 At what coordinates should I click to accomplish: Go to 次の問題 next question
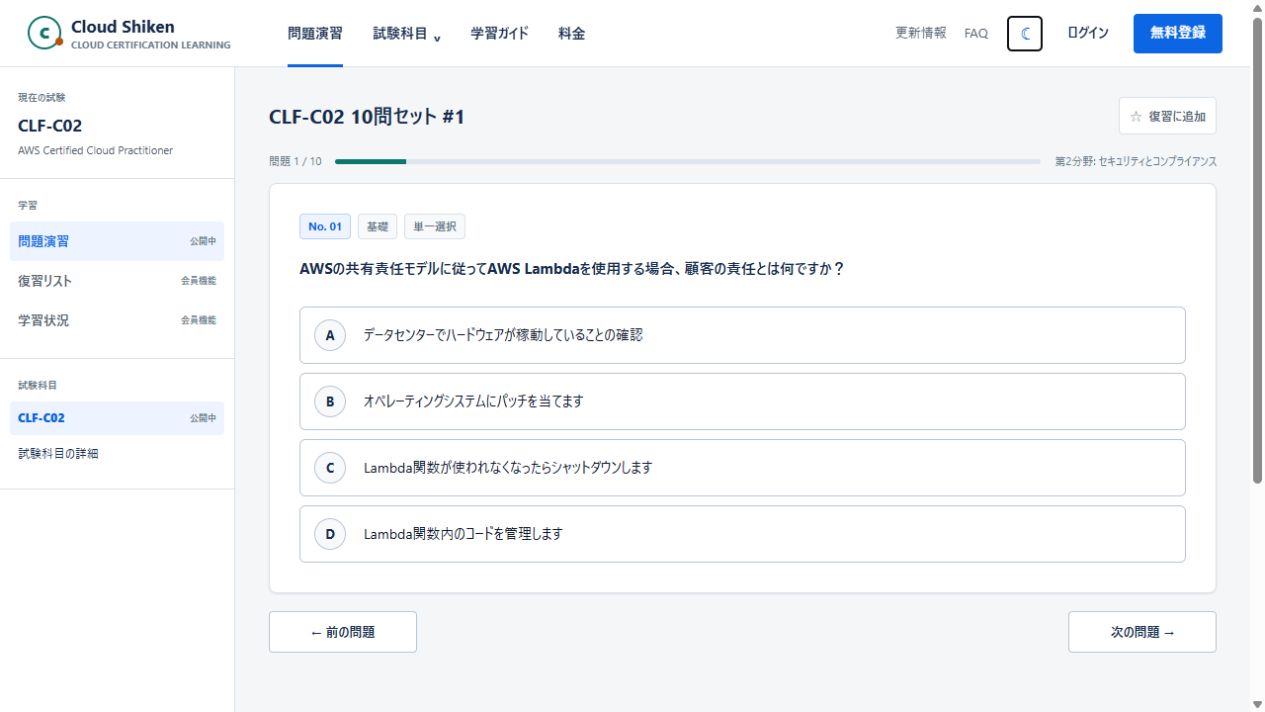(1142, 632)
